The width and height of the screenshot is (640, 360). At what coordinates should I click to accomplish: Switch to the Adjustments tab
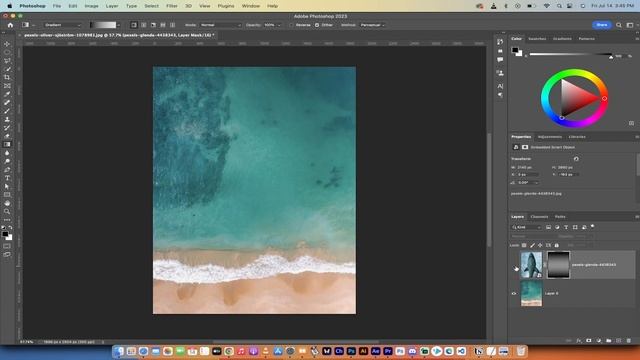[x=550, y=137]
